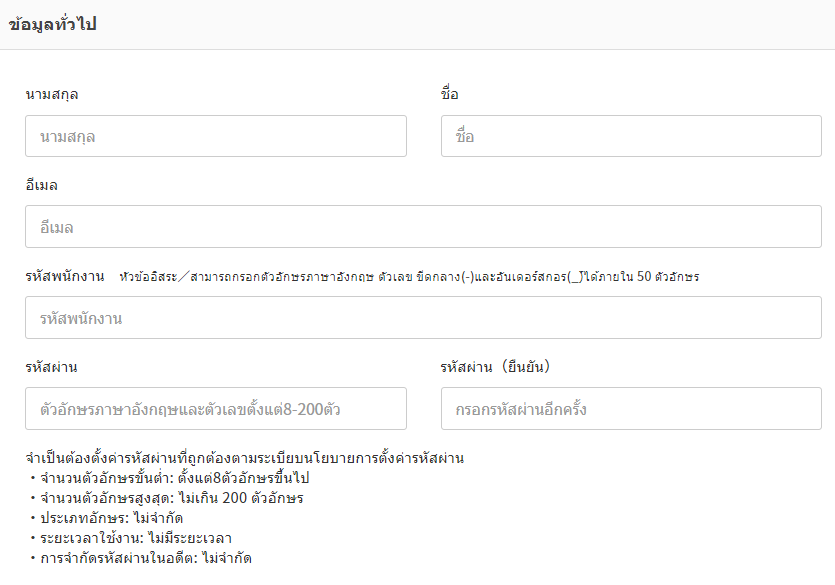
Task: Click the กรอกรหัสผ่านอีกครั้ง confirm password field
Action: click(630, 409)
